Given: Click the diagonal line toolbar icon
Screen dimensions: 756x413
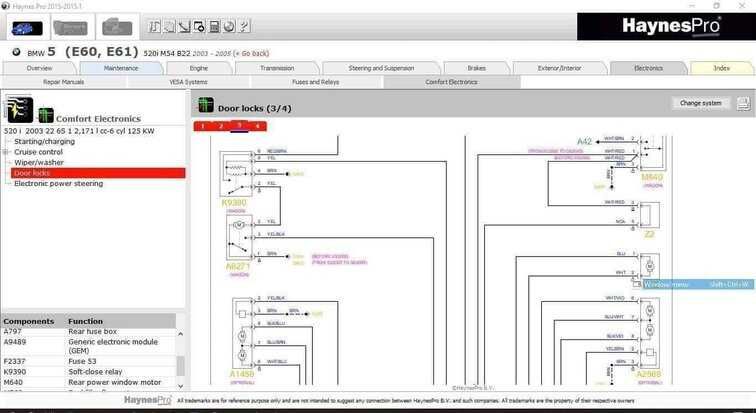Looking at the screenshot, I should (184, 27).
